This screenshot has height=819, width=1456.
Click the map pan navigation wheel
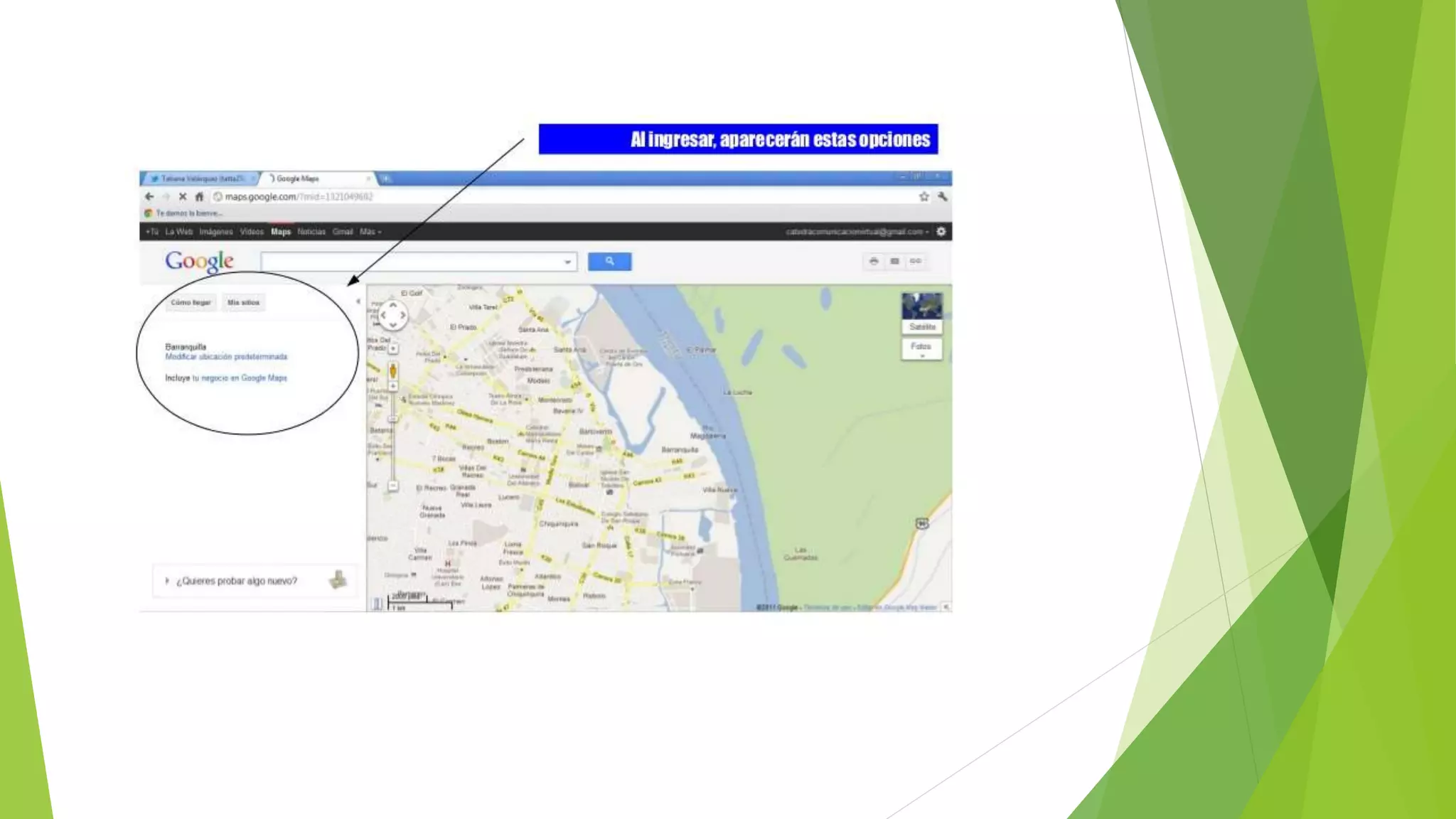coord(392,315)
